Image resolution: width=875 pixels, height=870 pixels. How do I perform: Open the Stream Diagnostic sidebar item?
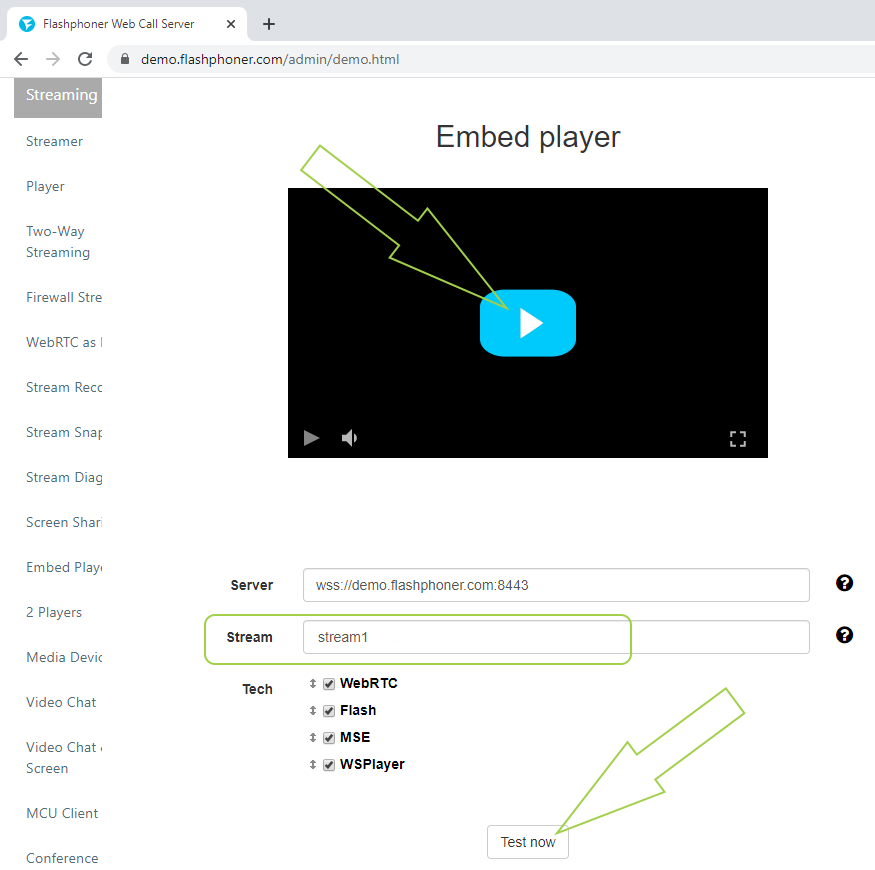(x=64, y=477)
